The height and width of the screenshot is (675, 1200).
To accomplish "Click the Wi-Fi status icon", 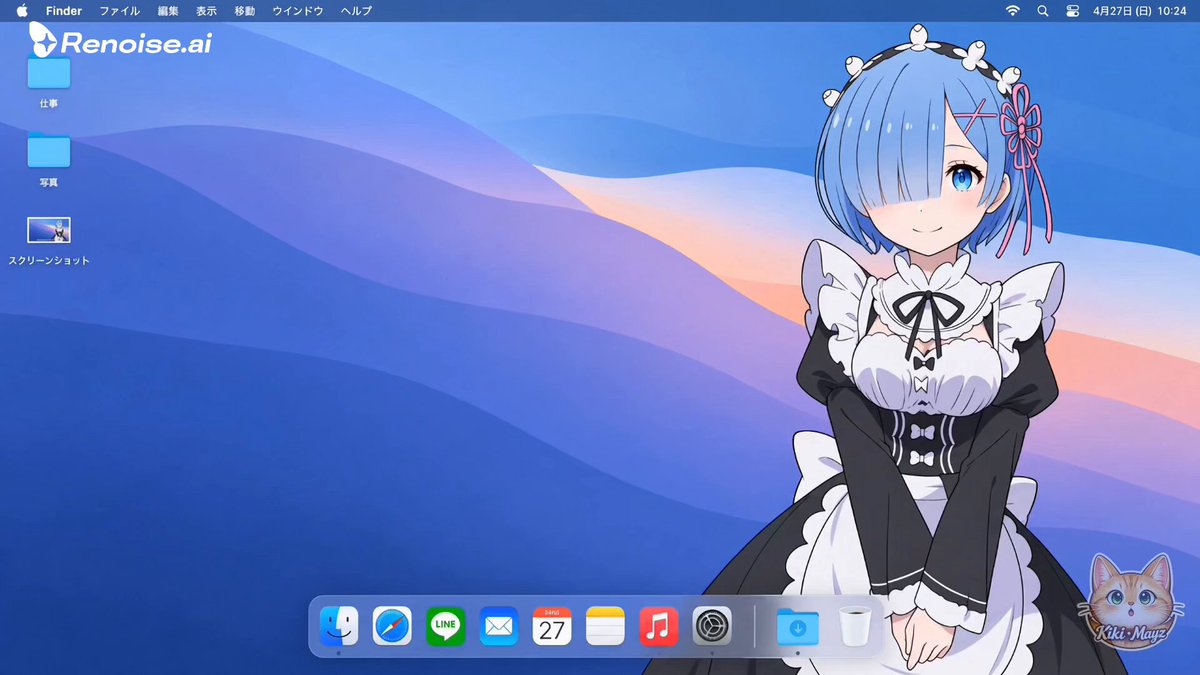I will tap(1012, 11).
